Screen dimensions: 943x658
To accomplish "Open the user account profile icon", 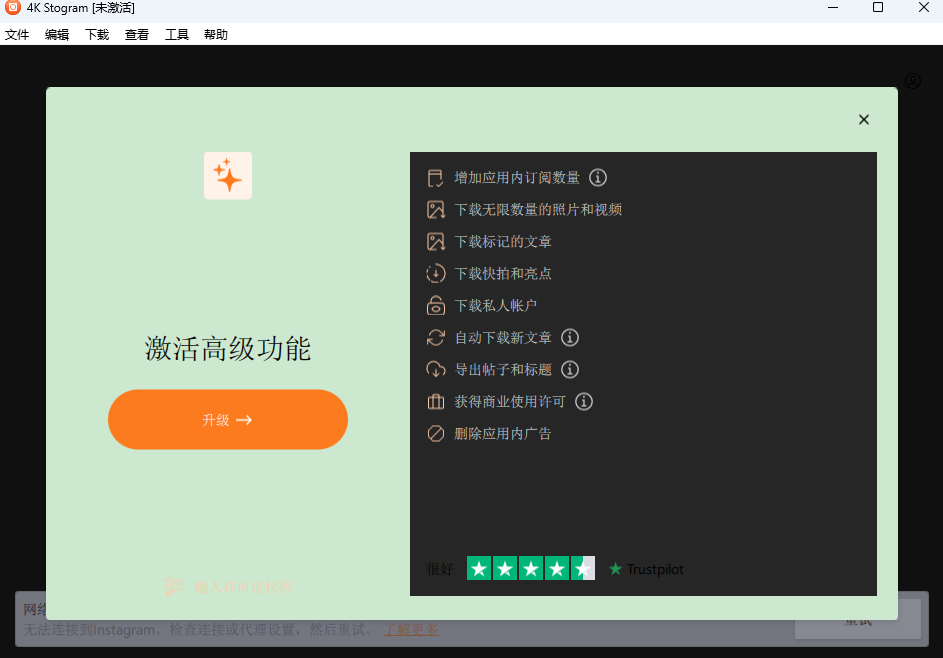I will click(x=913, y=81).
